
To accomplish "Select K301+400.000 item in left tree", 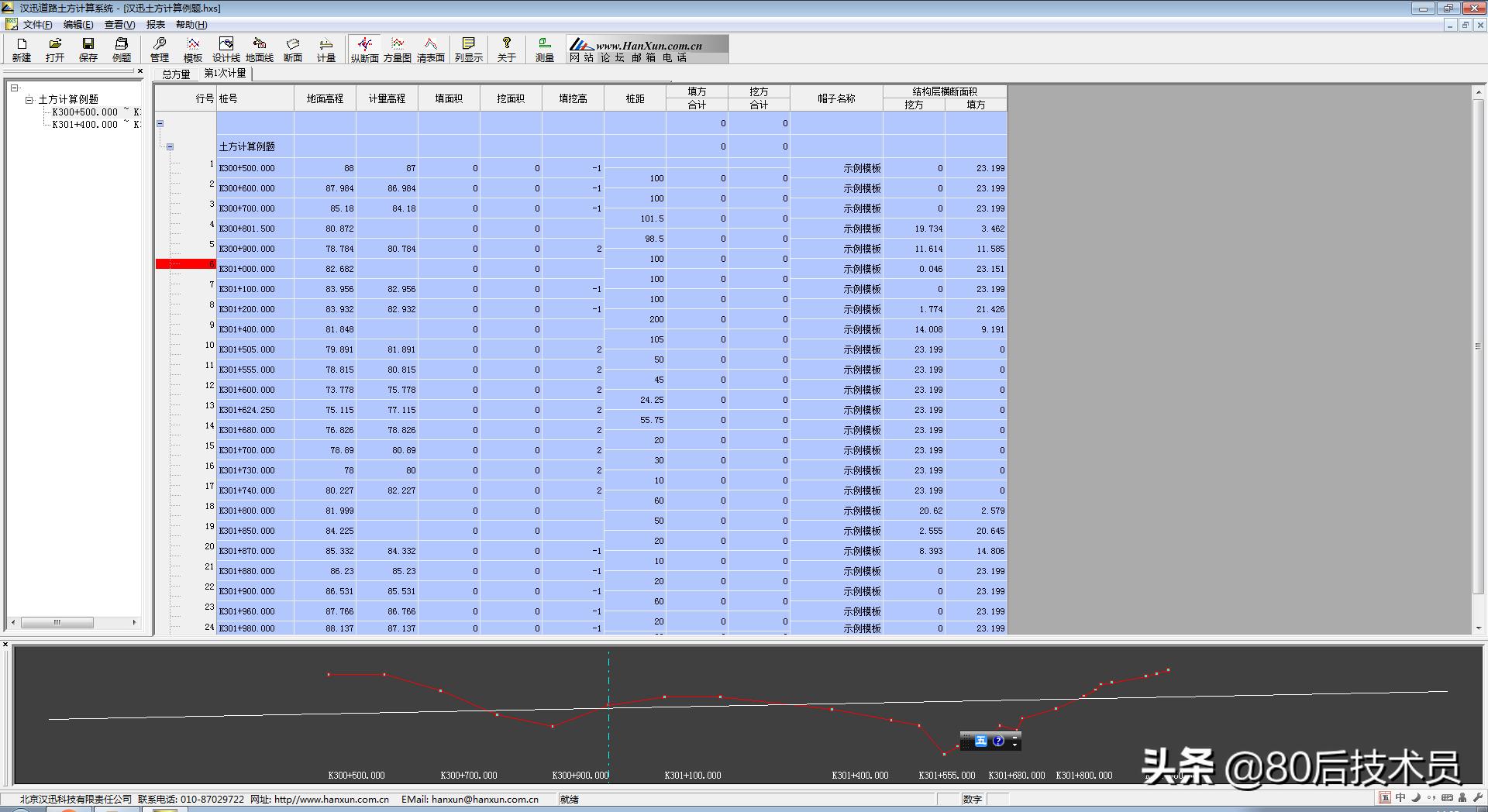I will click(x=84, y=125).
